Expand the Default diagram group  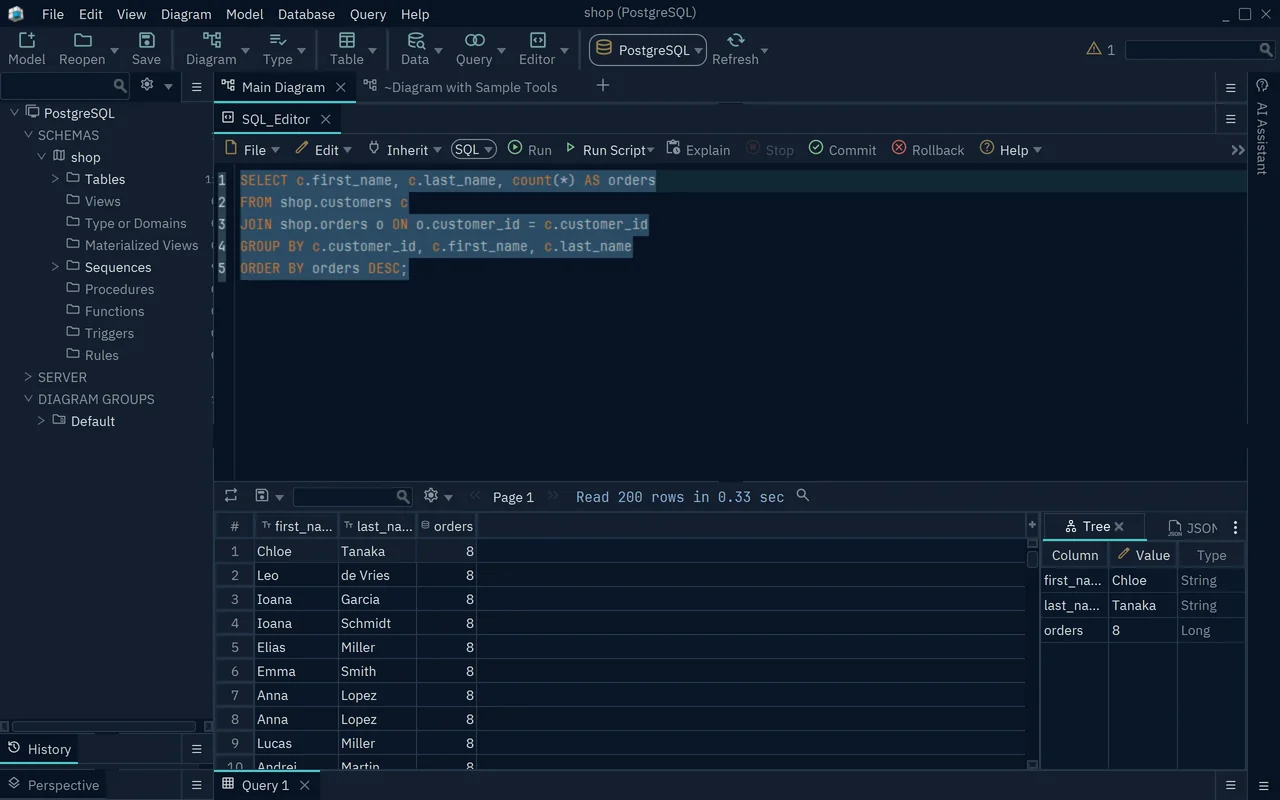[41, 421]
